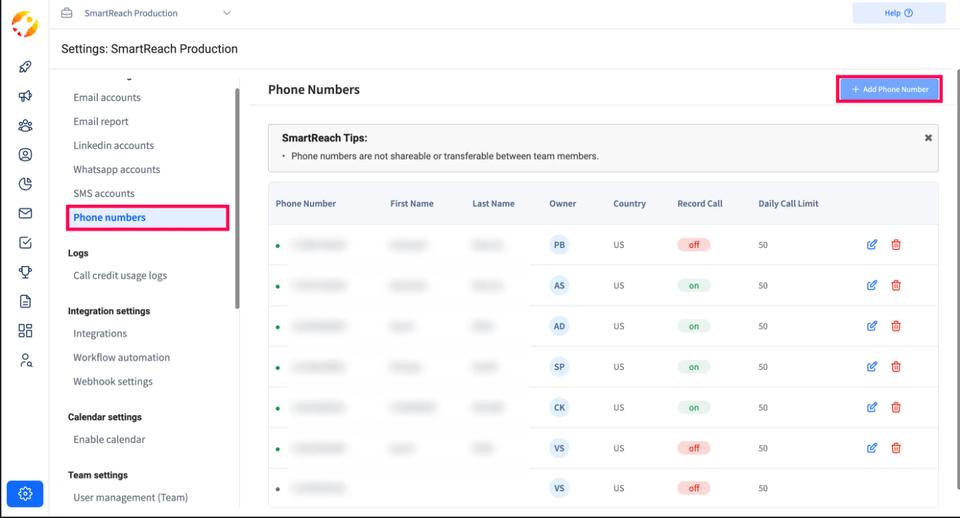Click the briefcase icon beside SmartReach Production

67,13
